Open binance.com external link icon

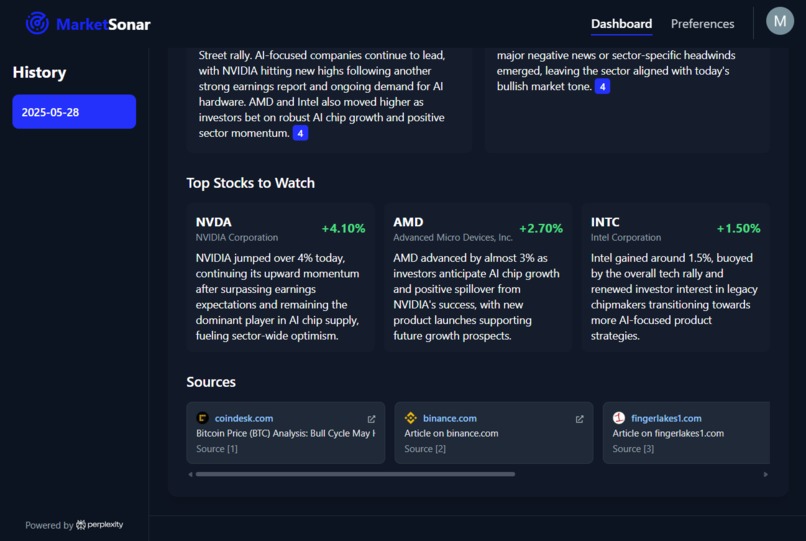pos(579,419)
